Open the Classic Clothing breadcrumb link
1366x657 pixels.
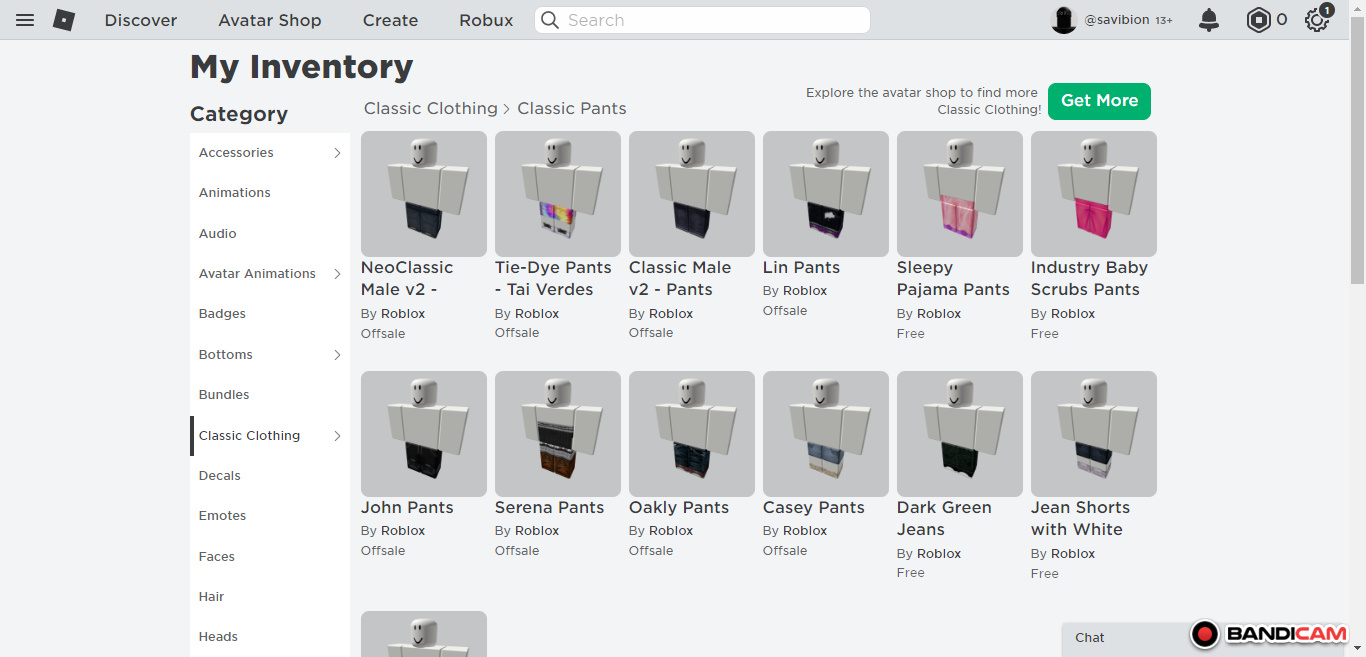coord(430,108)
